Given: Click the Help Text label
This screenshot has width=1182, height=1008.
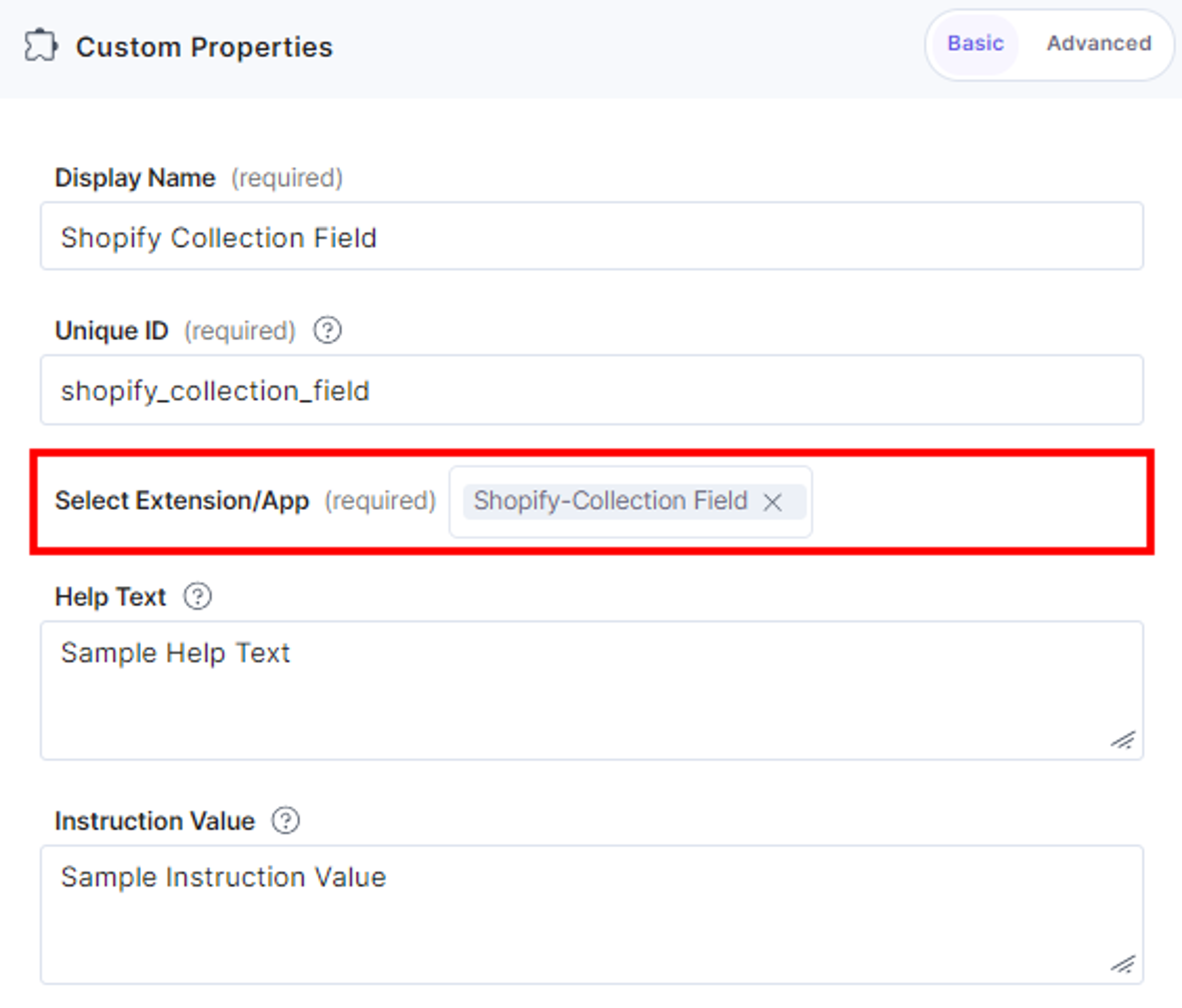Looking at the screenshot, I should [110, 597].
